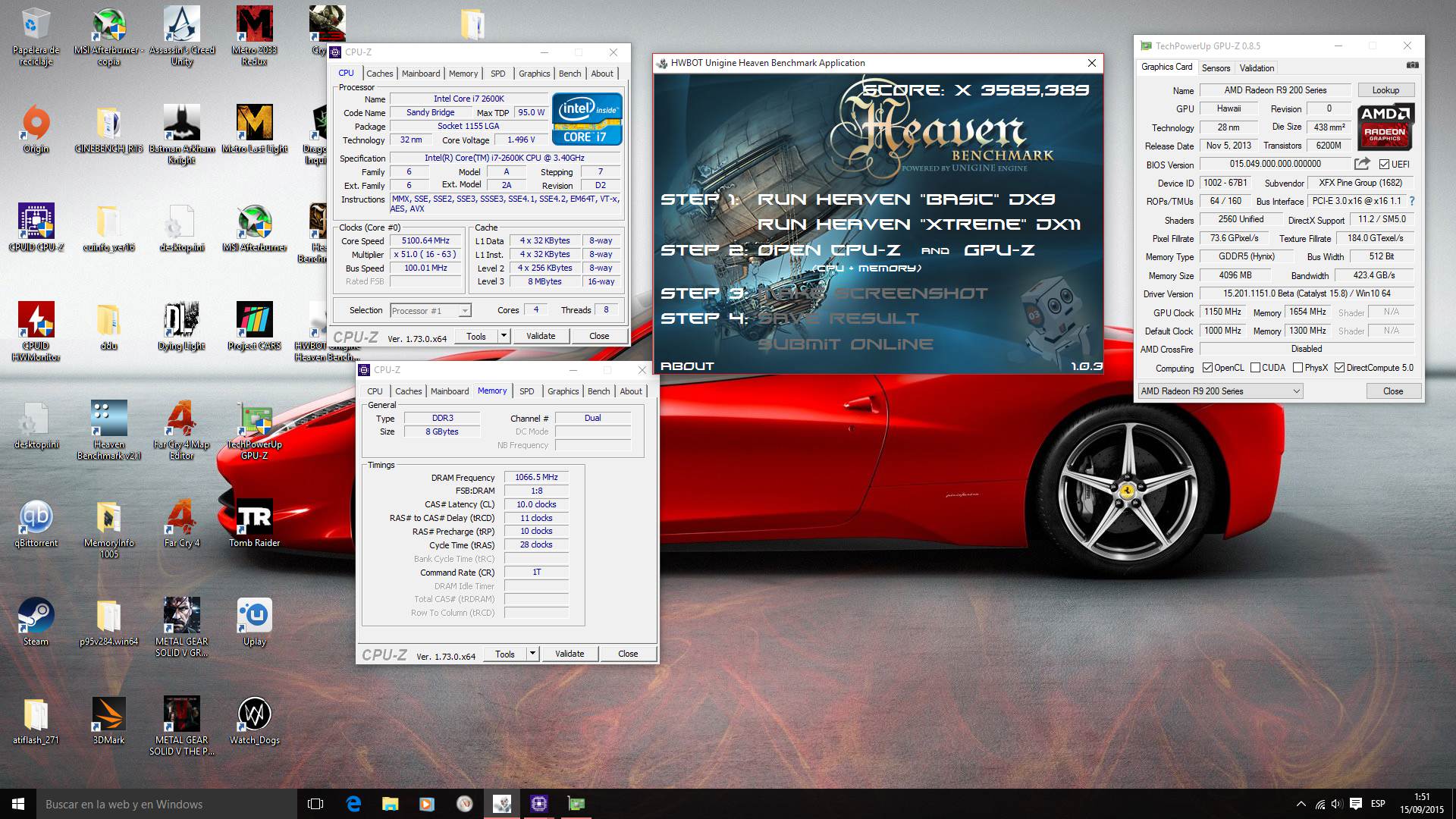Open Heaven Benchmark v2.1 shortcut
This screenshot has height=819, width=1456.
(x=108, y=429)
